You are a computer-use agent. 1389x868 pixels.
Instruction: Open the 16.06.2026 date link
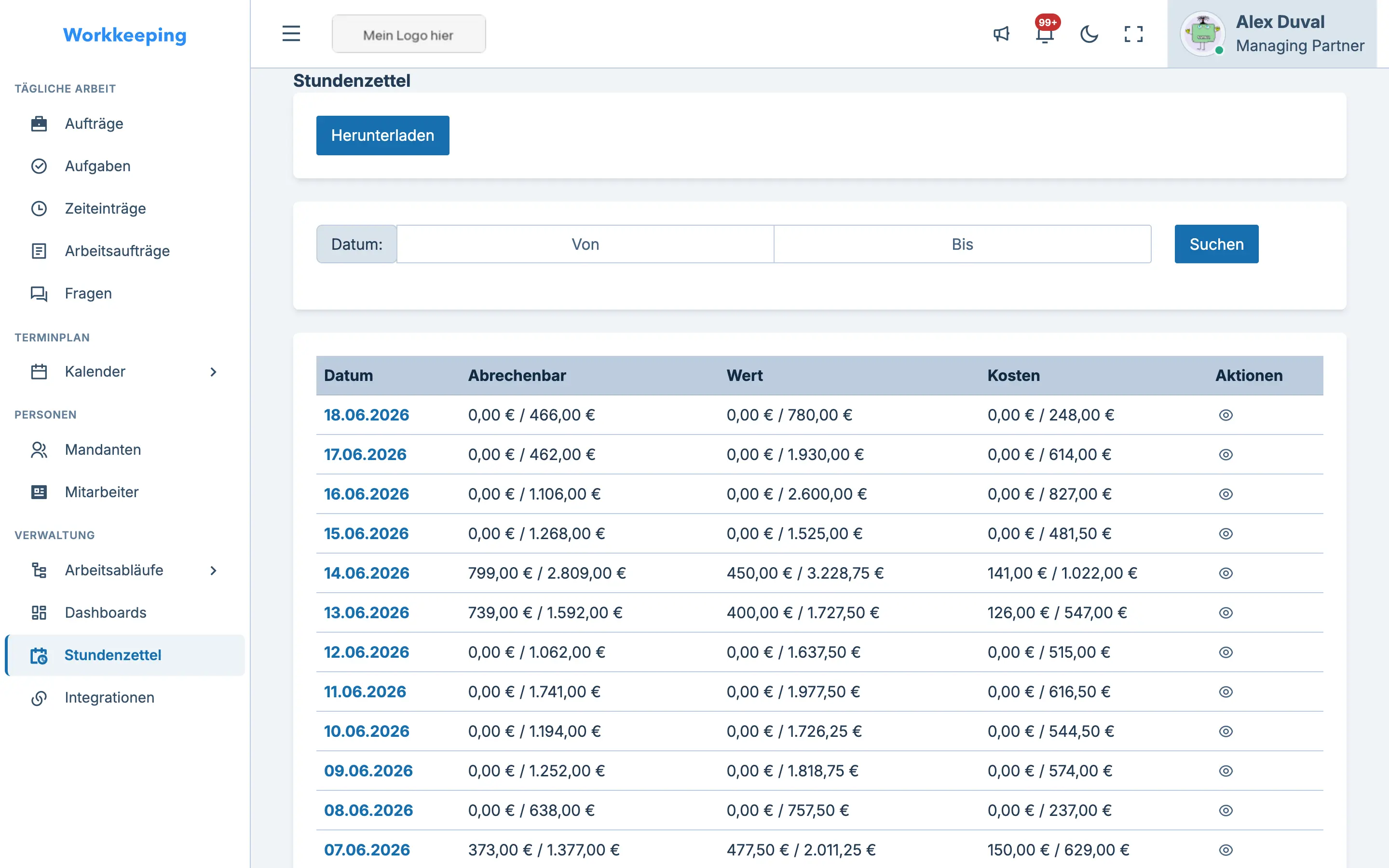pos(366,494)
